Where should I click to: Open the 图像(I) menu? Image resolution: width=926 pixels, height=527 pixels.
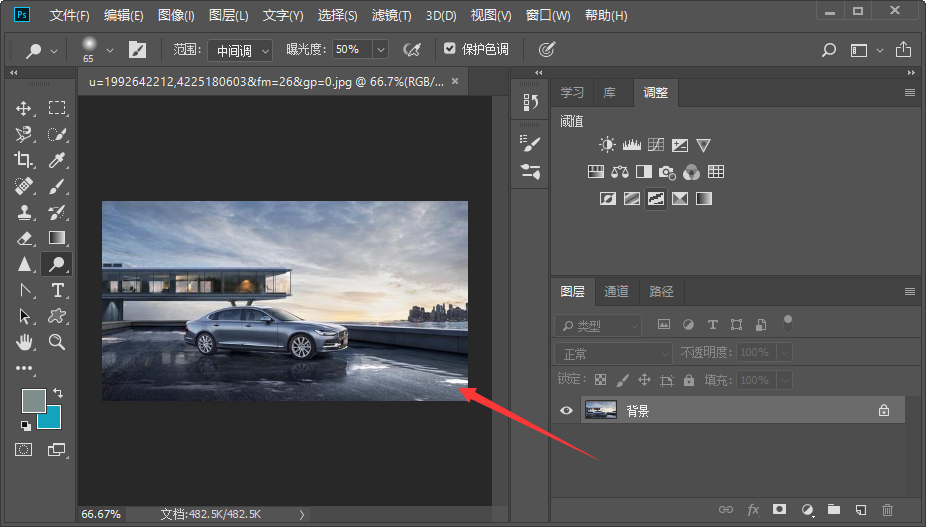click(176, 15)
